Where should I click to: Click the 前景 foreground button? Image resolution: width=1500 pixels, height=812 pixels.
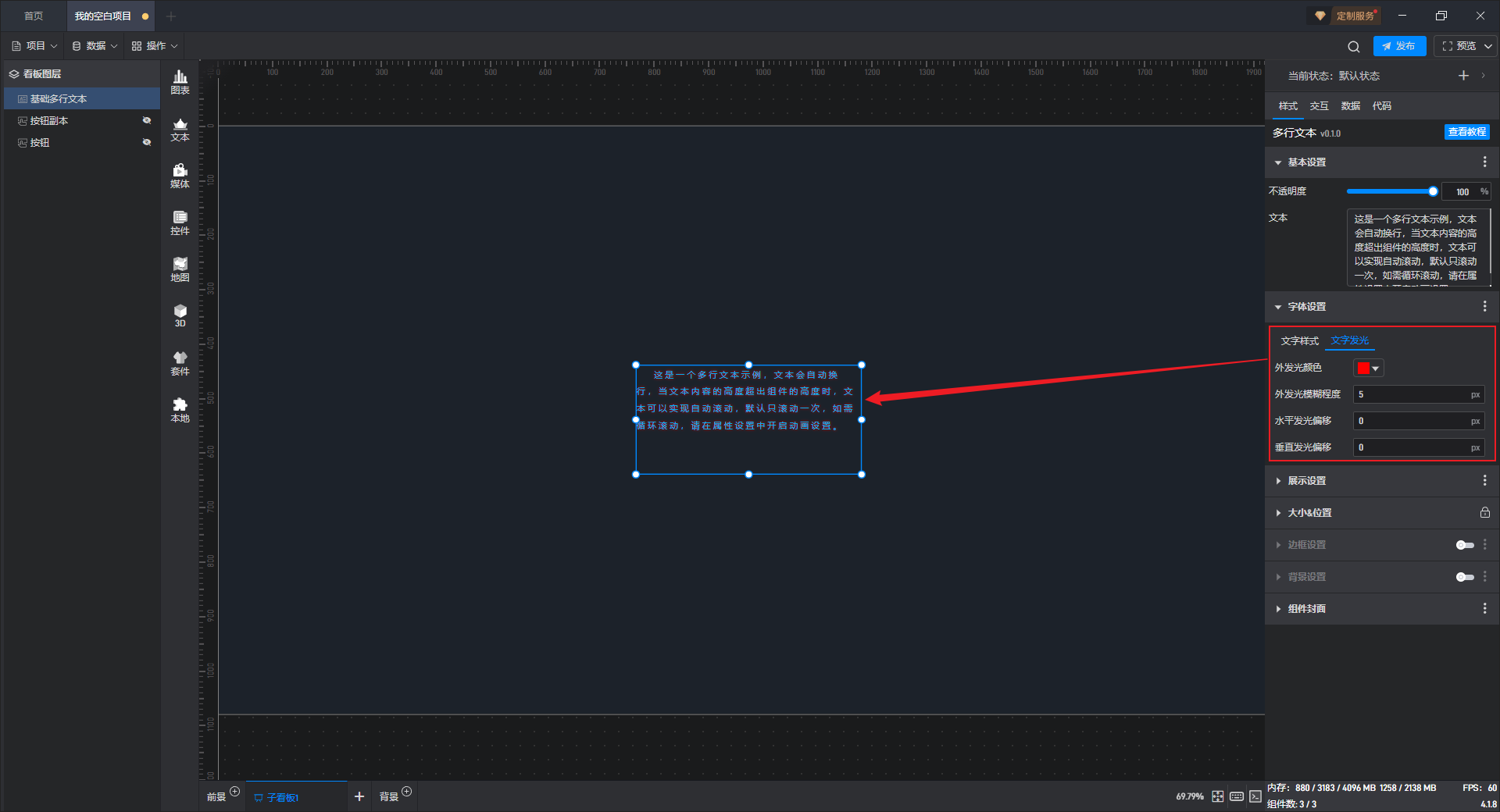pos(216,797)
